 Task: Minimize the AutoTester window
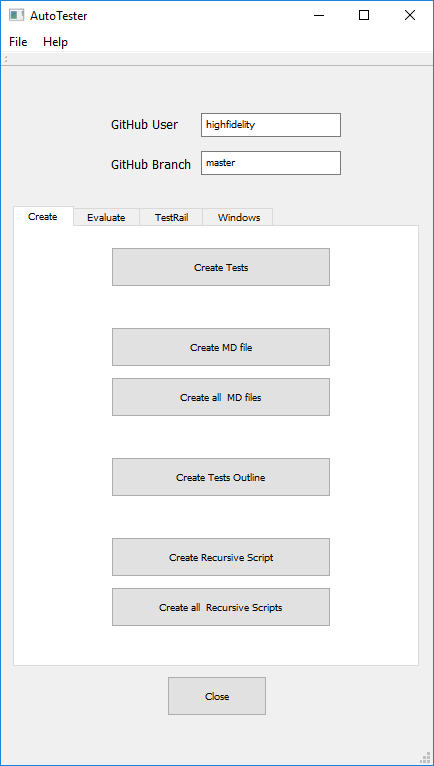[x=319, y=15]
